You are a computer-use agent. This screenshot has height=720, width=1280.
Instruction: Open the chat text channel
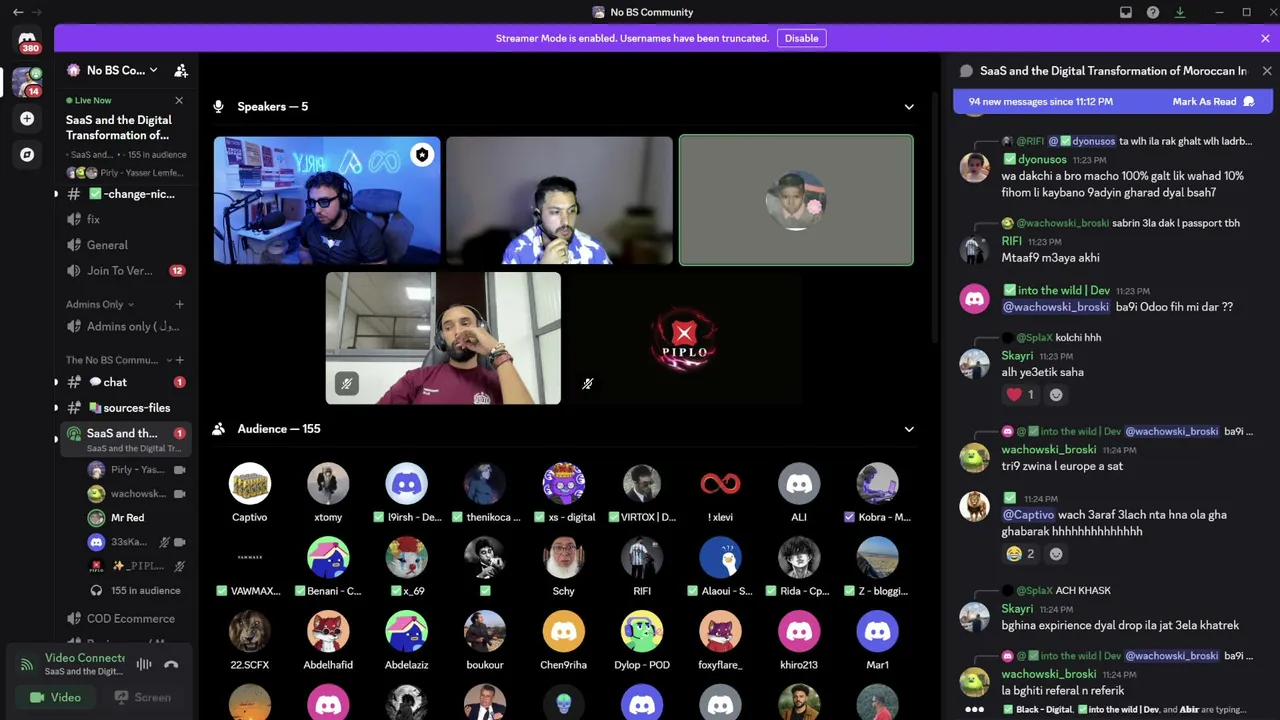point(124,382)
